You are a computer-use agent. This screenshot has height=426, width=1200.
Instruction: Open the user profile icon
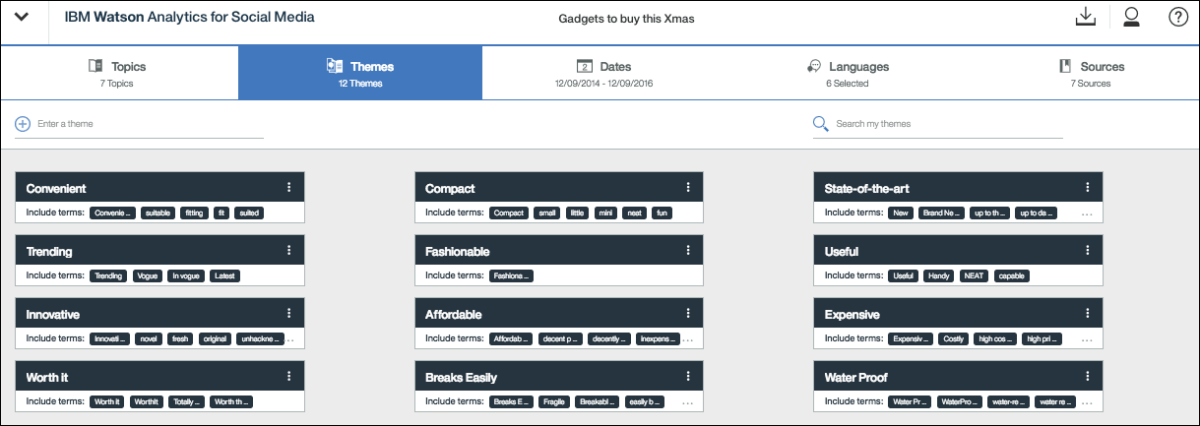[1132, 17]
